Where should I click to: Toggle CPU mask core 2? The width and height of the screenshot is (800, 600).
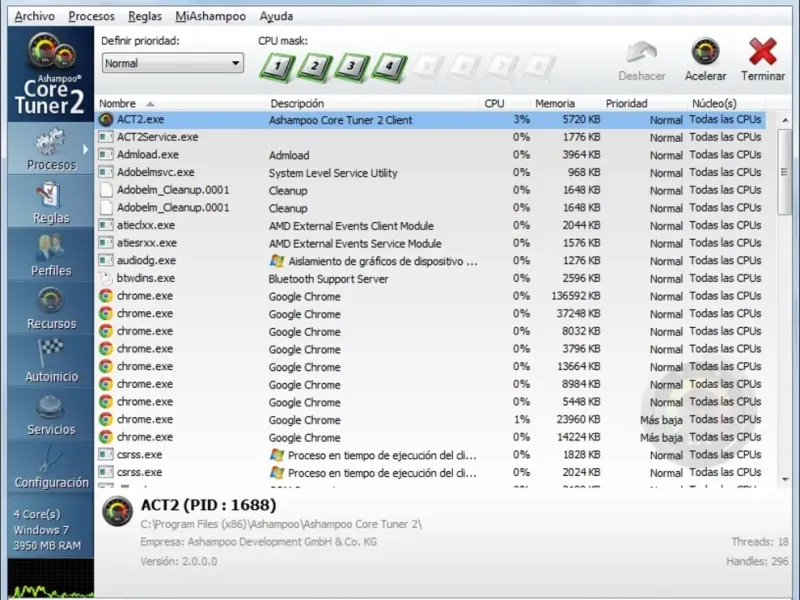point(314,67)
